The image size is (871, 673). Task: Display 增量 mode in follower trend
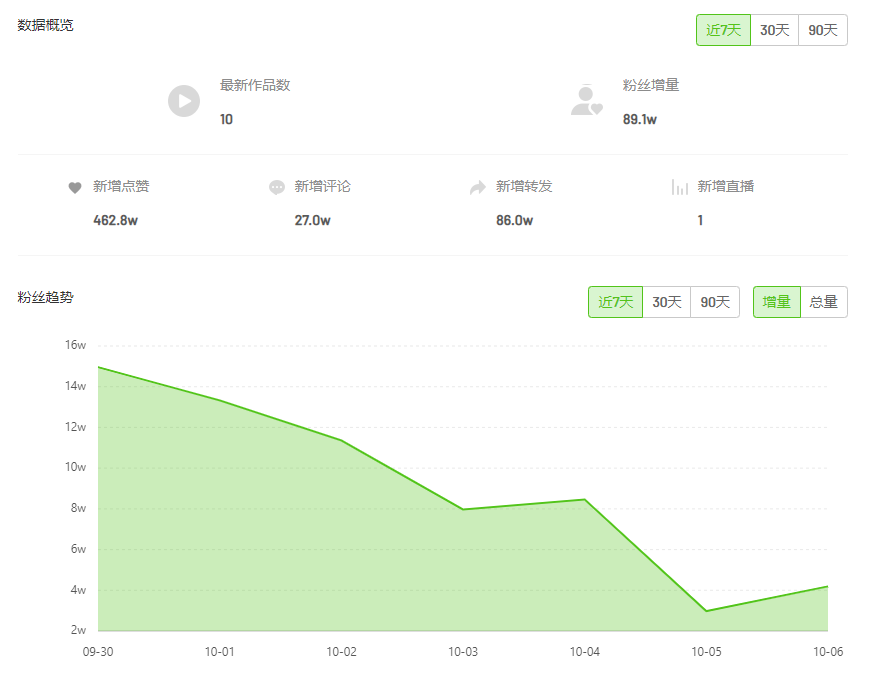tap(777, 302)
